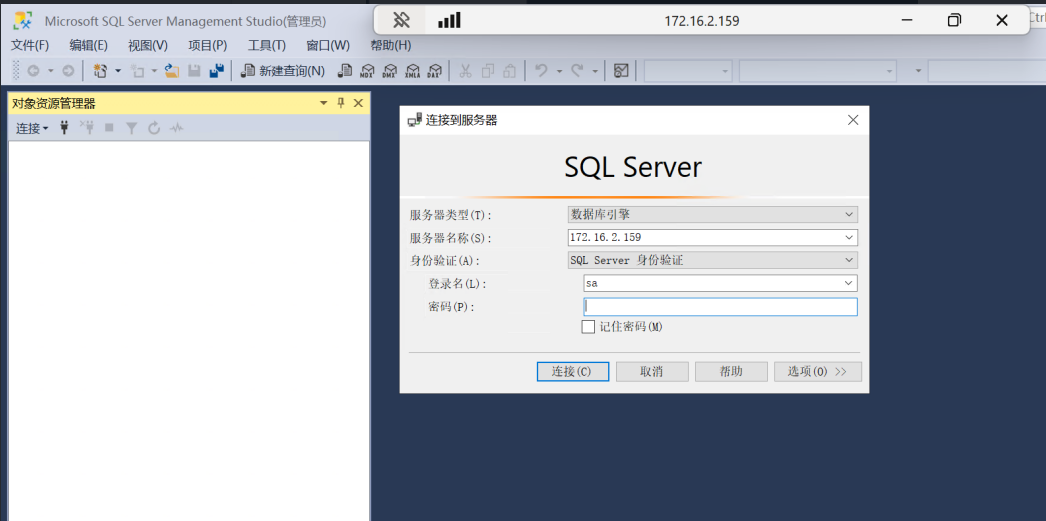
Task: Close the 对象资源管理器 panel
Action: [358, 103]
